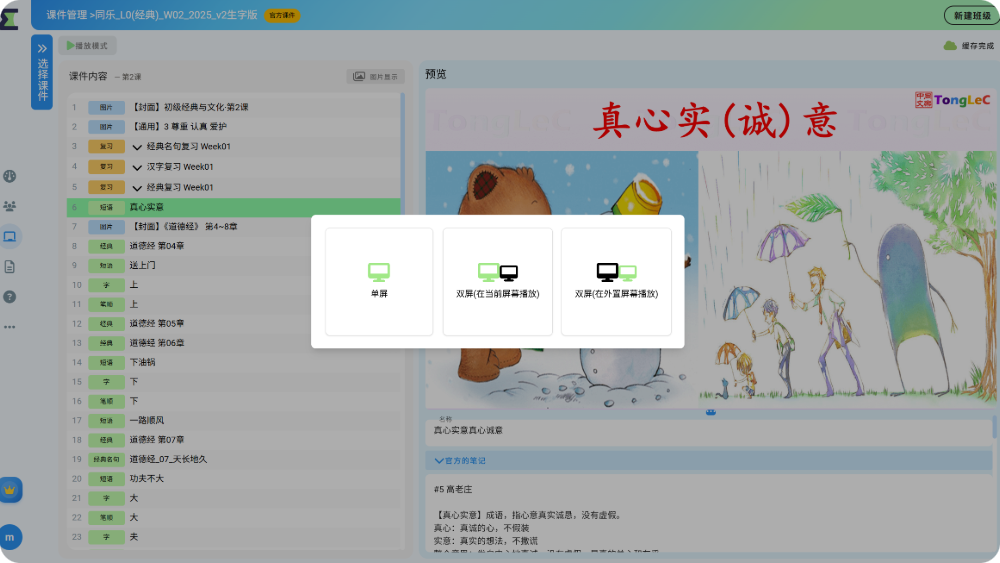Expand the 选择课件 side panel
Viewport: 1000px width, 563px height.
[x=42, y=72]
